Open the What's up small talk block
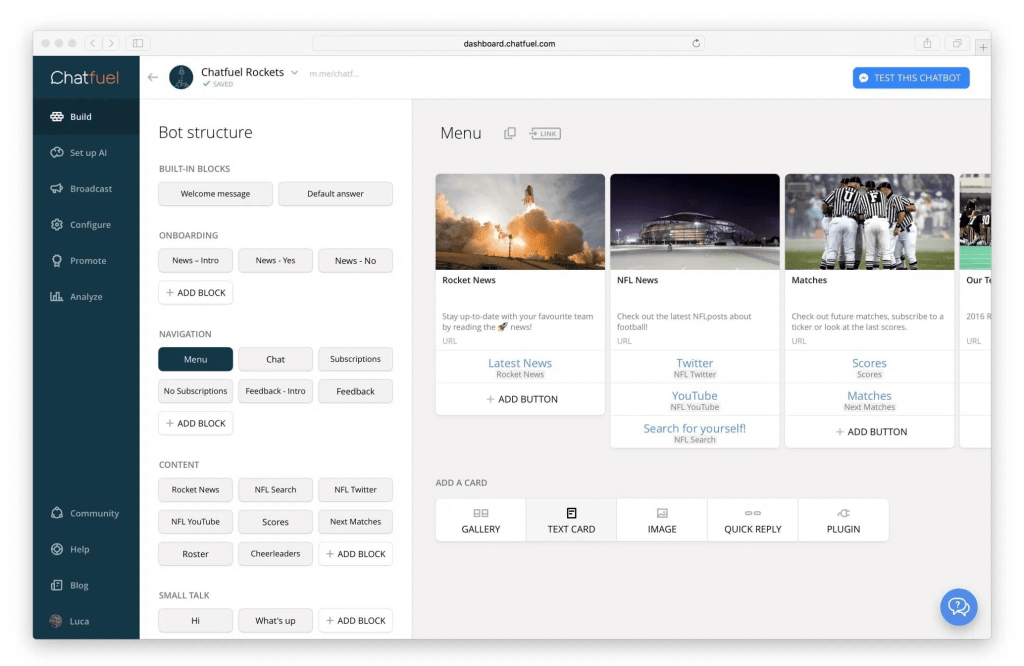Viewport: 1024px width, 666px height. 276,620
